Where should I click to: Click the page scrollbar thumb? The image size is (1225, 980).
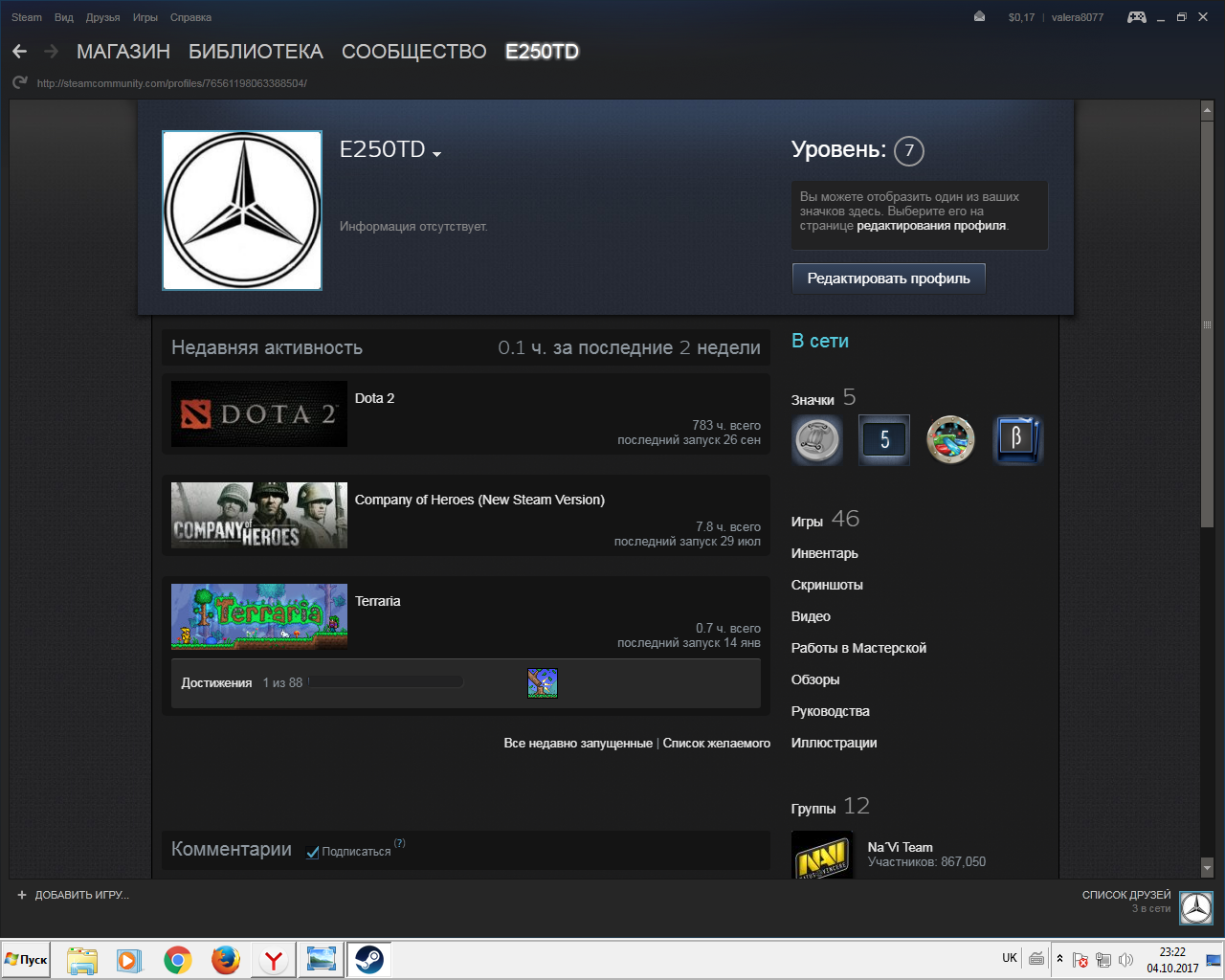[x=1207, y=323]
